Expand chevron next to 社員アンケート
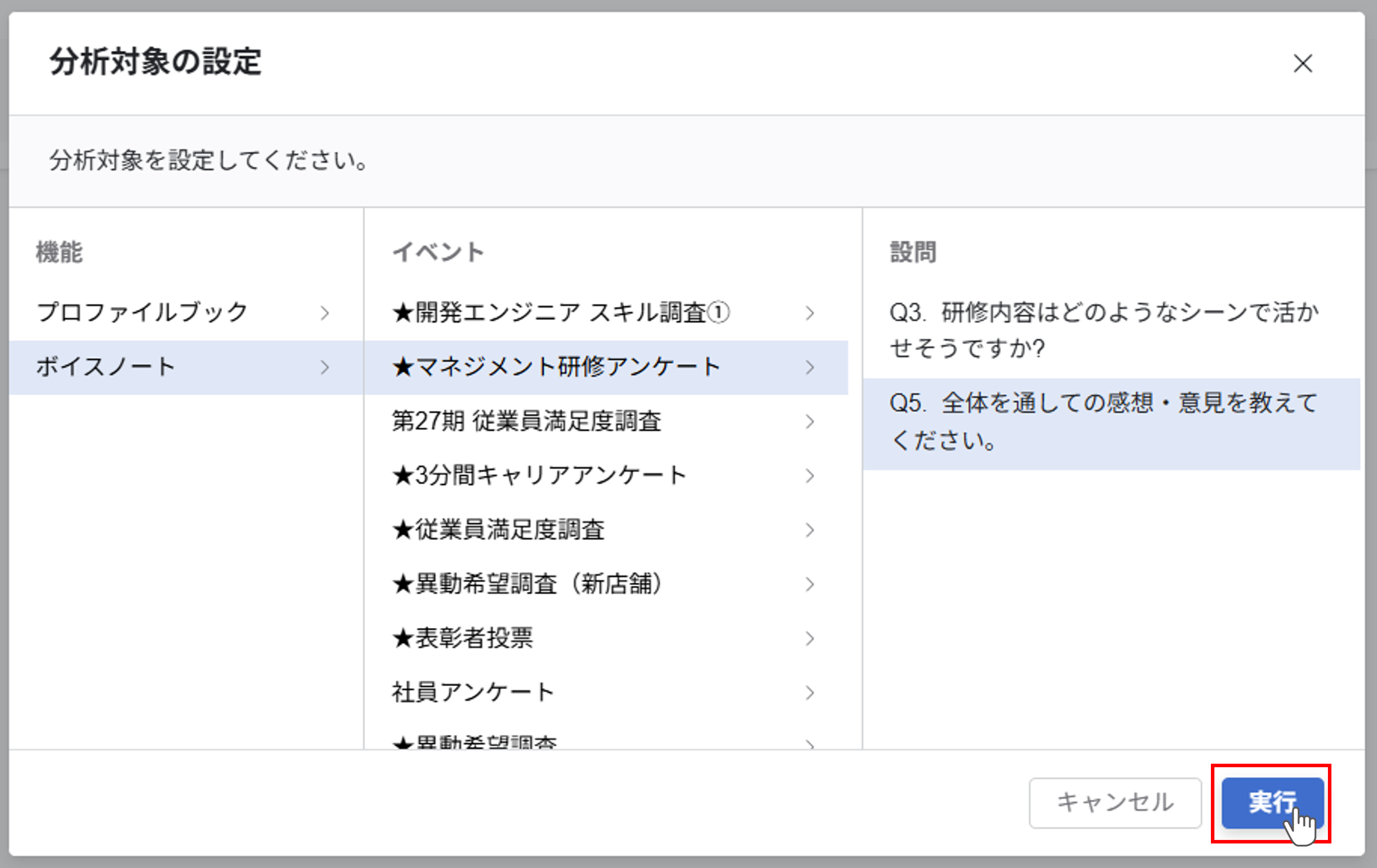 click(809, 693)
